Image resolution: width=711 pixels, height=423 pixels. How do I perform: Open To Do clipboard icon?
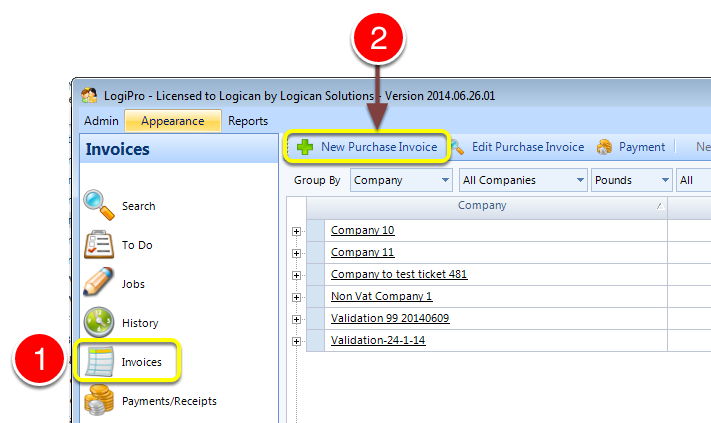click(x=99, y=244)
